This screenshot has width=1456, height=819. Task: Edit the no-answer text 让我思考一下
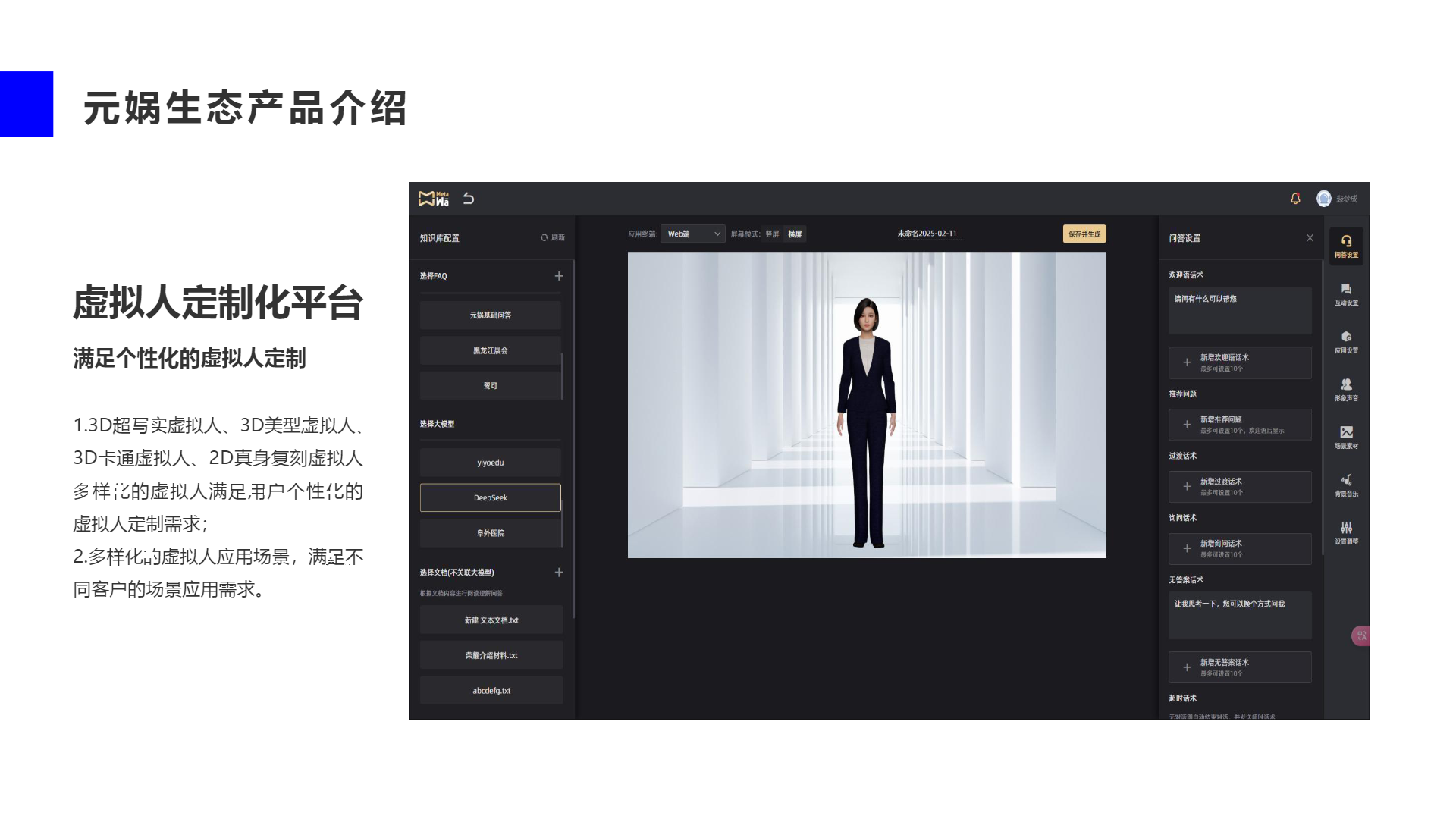[x=1240, y=616]
